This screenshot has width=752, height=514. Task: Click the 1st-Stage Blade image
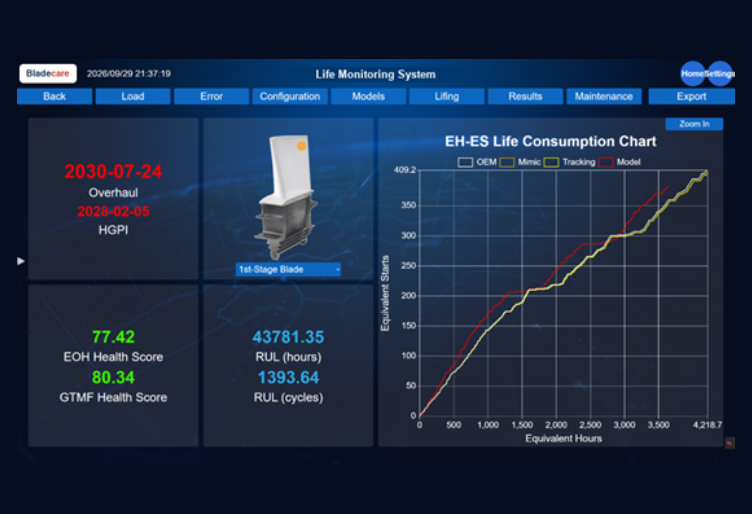[x=286, y=197]
